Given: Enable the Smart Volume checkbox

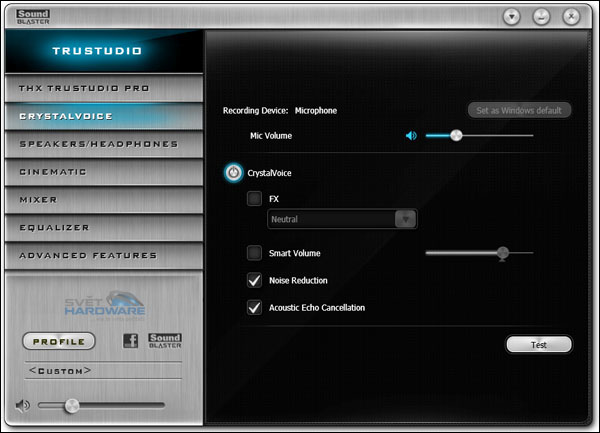Looking at the screenshot, I should 254,253.
